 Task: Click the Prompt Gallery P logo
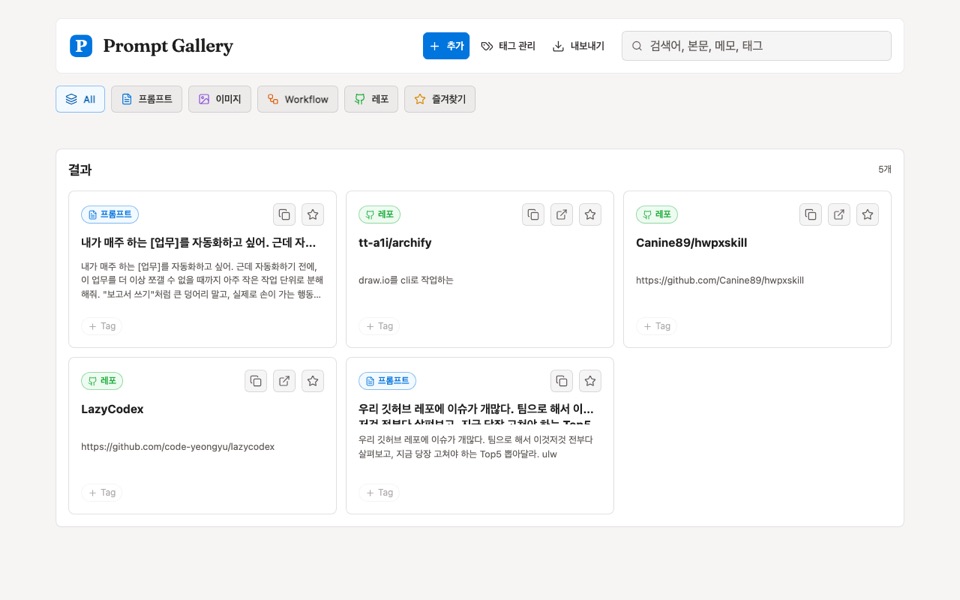coord(81,46)
